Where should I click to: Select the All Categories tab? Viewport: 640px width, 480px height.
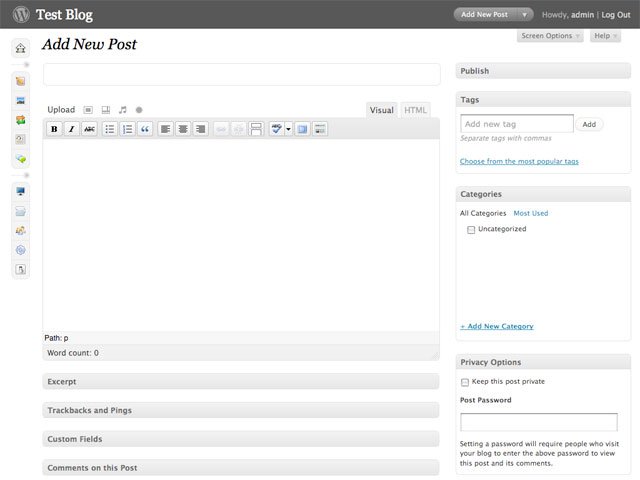pyautogui.click(x=483, y=213)
